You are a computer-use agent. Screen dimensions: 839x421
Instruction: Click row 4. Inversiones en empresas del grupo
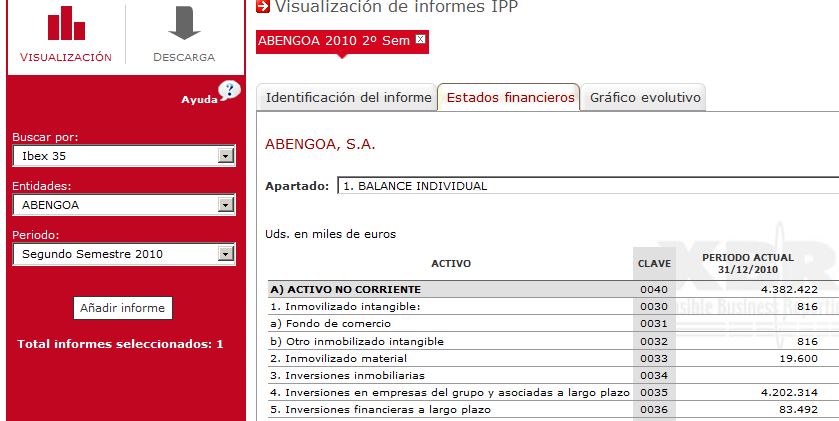[x=553, y=393]
